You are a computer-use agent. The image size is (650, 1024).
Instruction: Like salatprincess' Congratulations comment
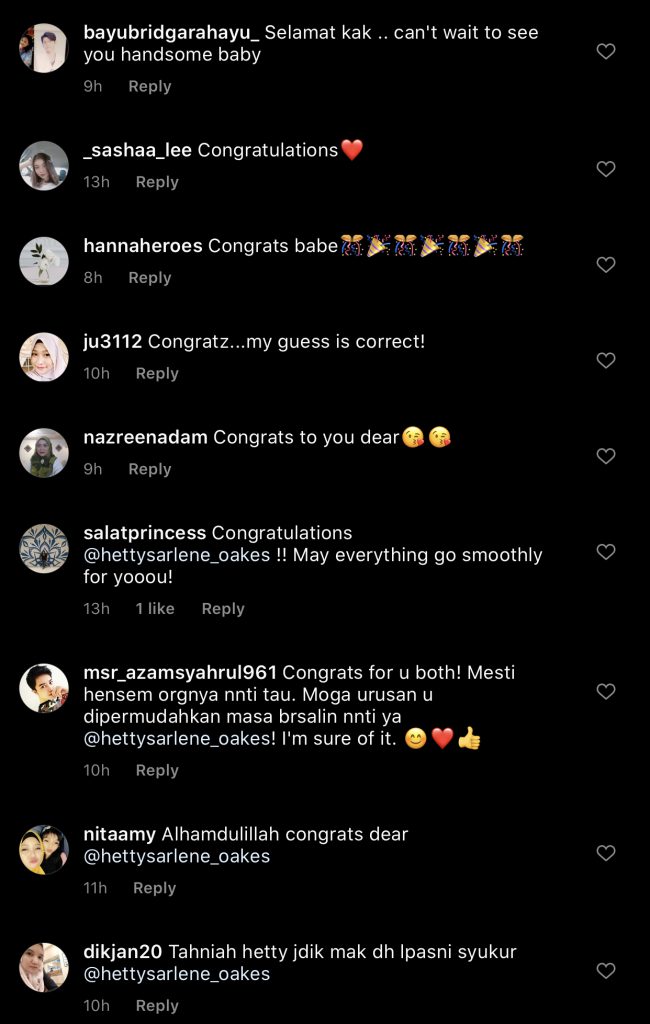coord(606,552)
